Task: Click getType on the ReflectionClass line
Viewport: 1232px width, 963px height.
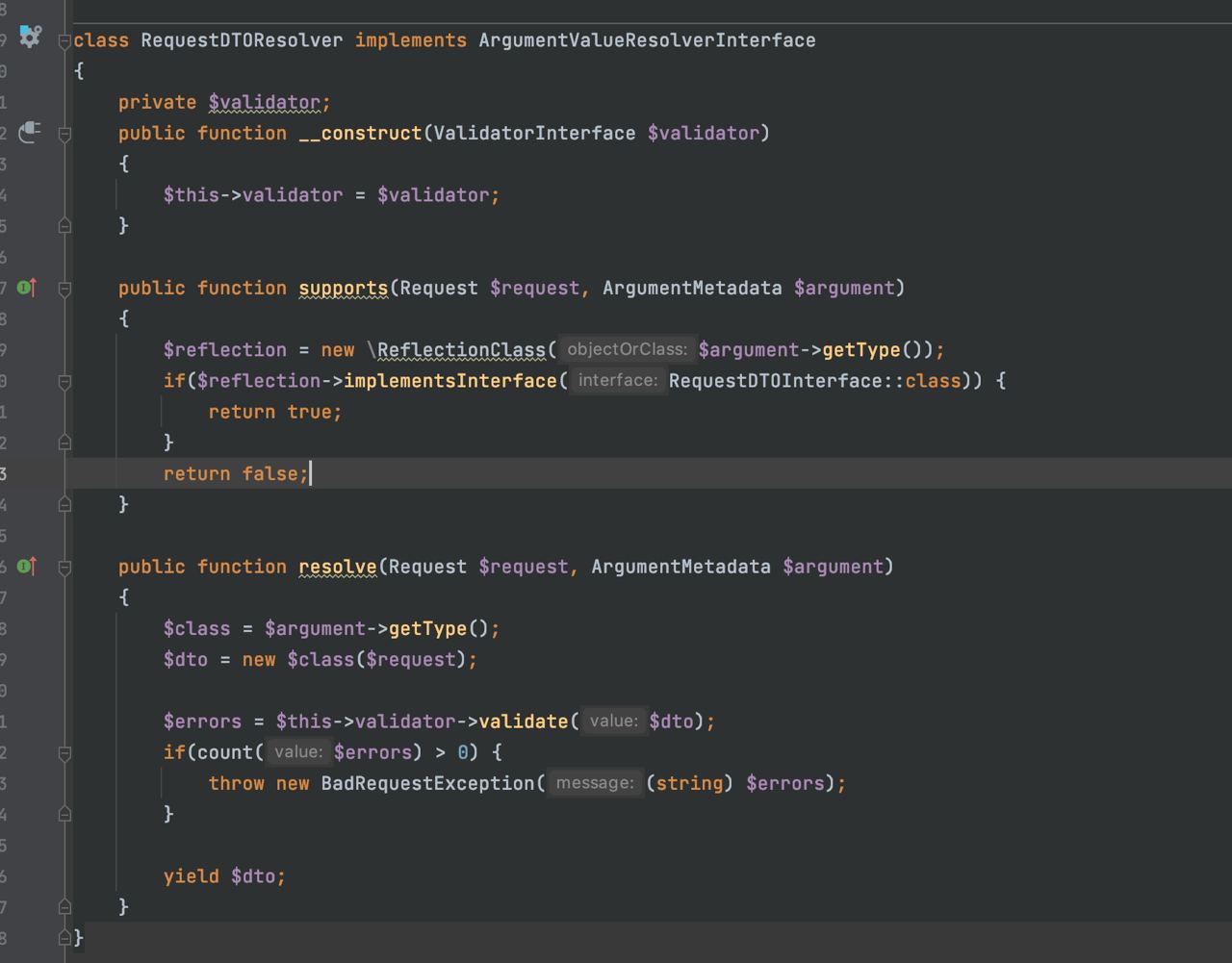Action: [x=861, y=349]
